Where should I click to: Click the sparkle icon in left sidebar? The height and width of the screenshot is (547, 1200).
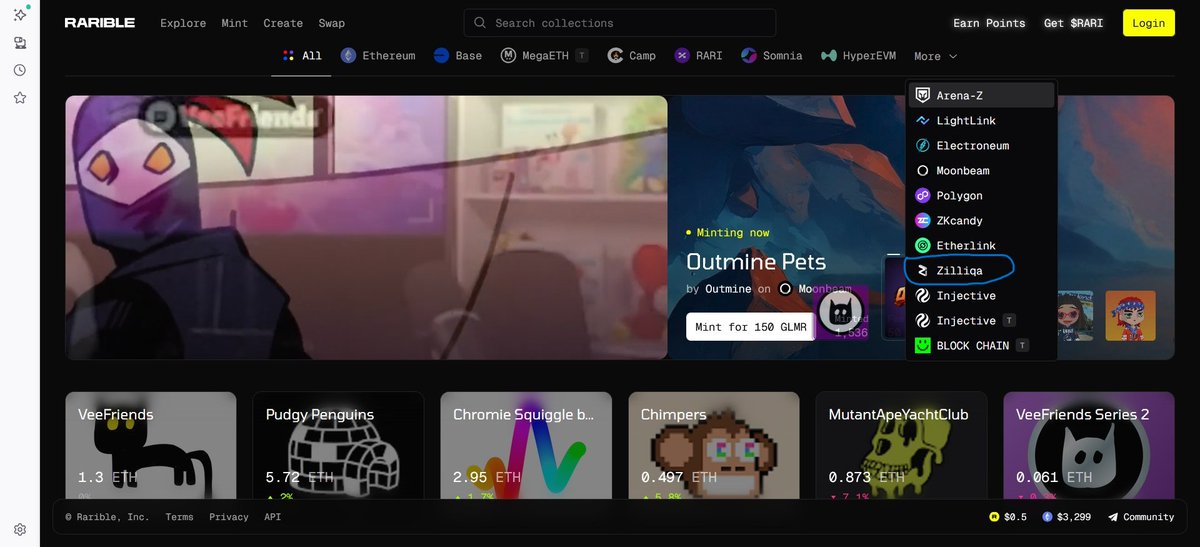[x=20, y=15]
